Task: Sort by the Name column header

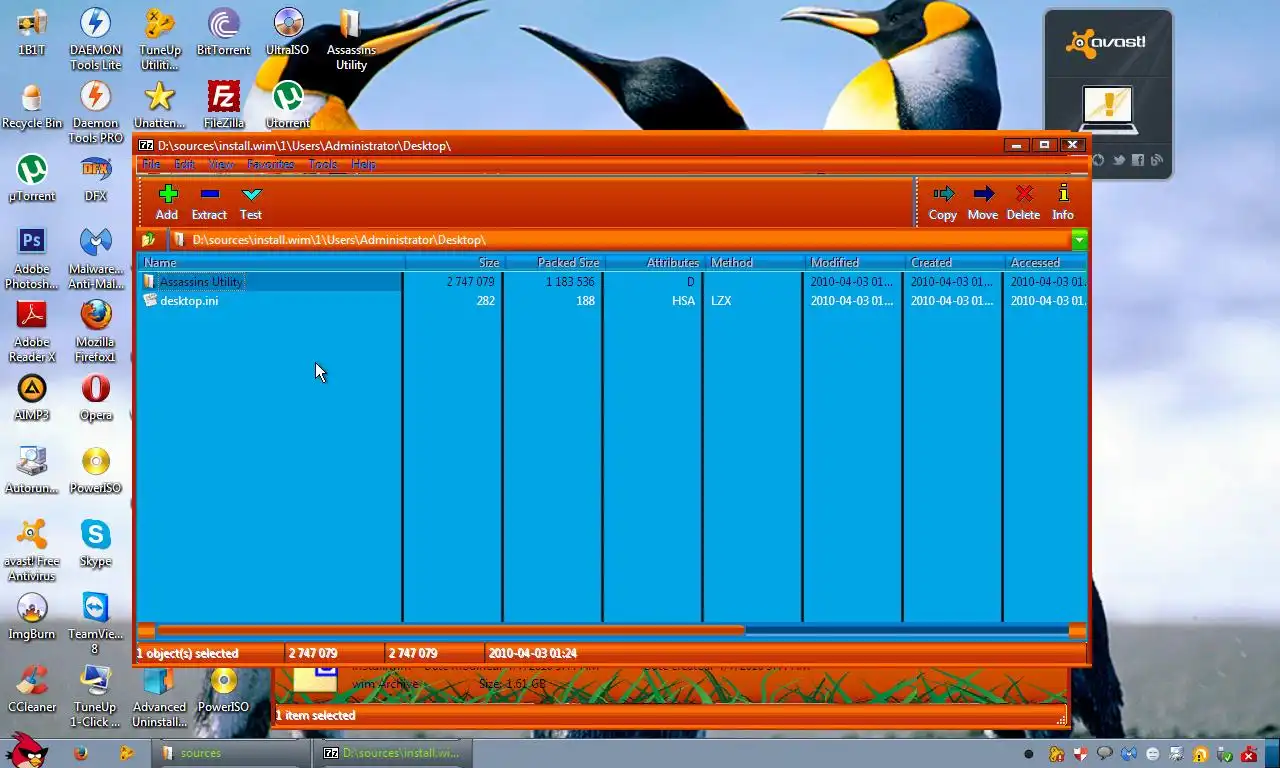Action: coord(271,262)
